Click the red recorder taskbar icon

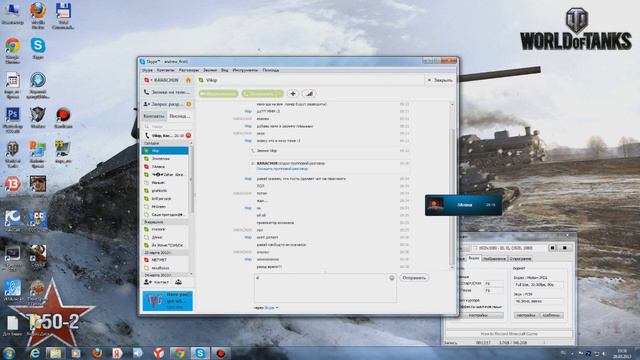(x=221, y=353)
